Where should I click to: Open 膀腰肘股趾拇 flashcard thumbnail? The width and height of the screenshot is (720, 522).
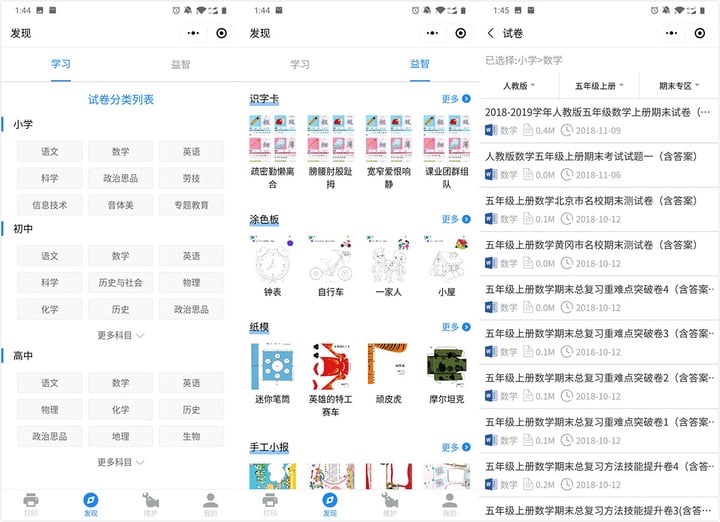pyautogui.click(x=331, y=138)
